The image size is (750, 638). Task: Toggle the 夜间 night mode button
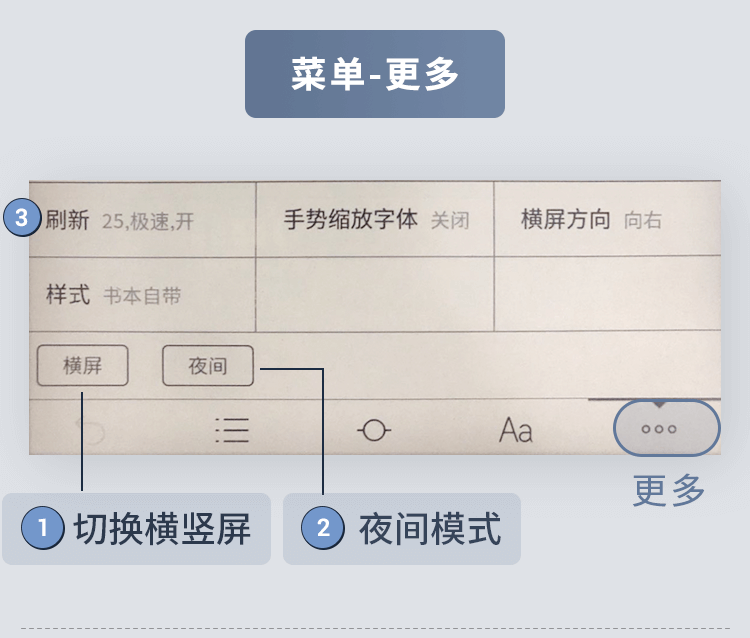(208, 366)
